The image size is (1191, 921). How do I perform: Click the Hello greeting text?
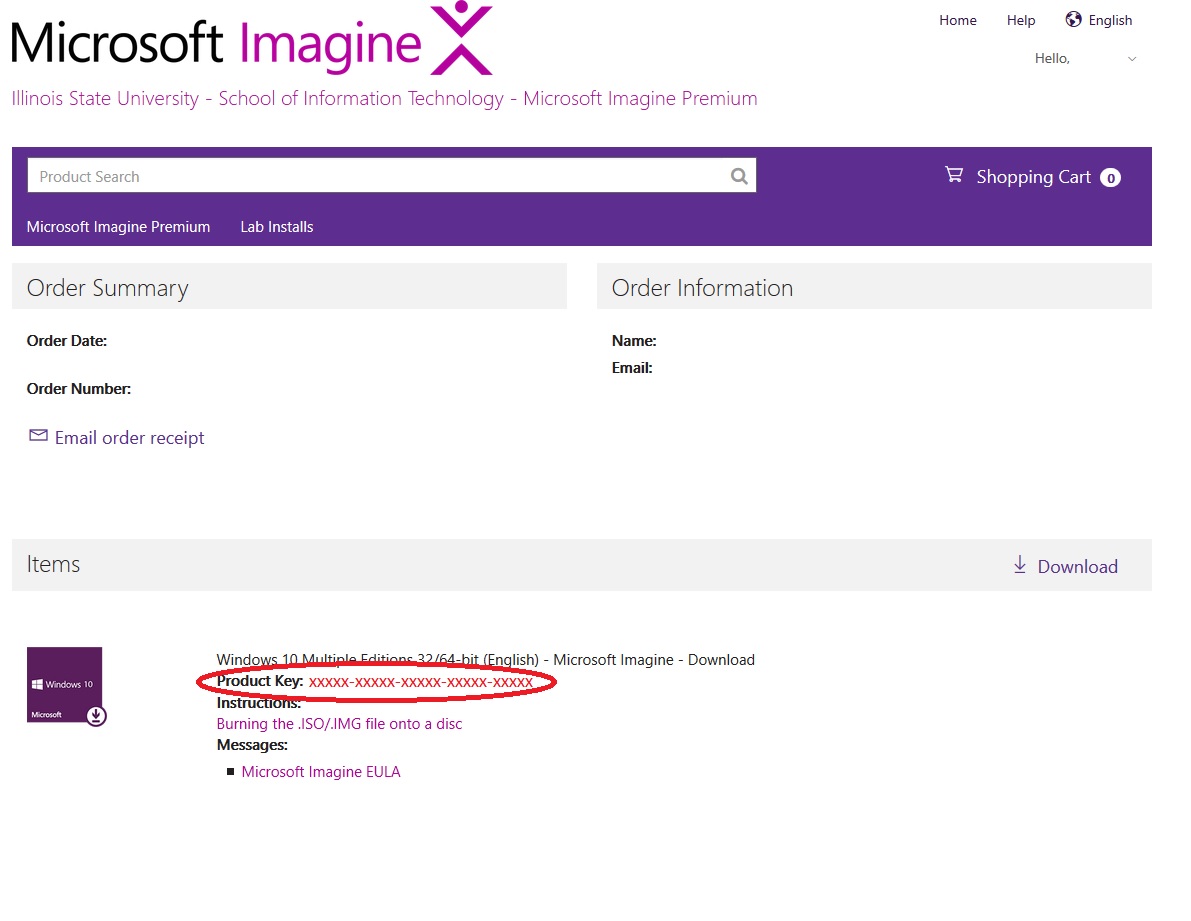(1052, 59)
